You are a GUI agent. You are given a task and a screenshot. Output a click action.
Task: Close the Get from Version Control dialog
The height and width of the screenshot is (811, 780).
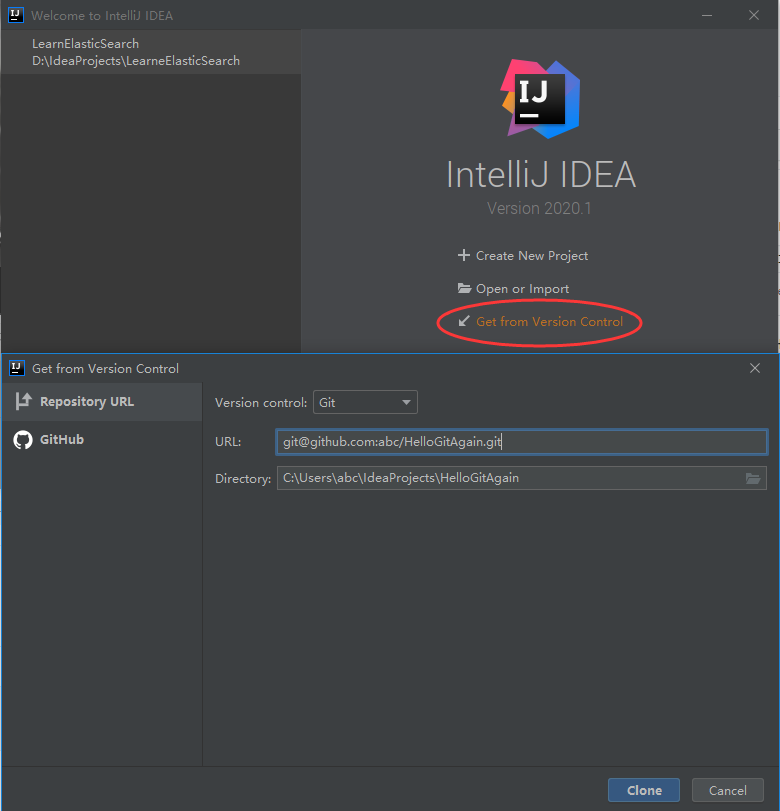(x=755, y=368)
